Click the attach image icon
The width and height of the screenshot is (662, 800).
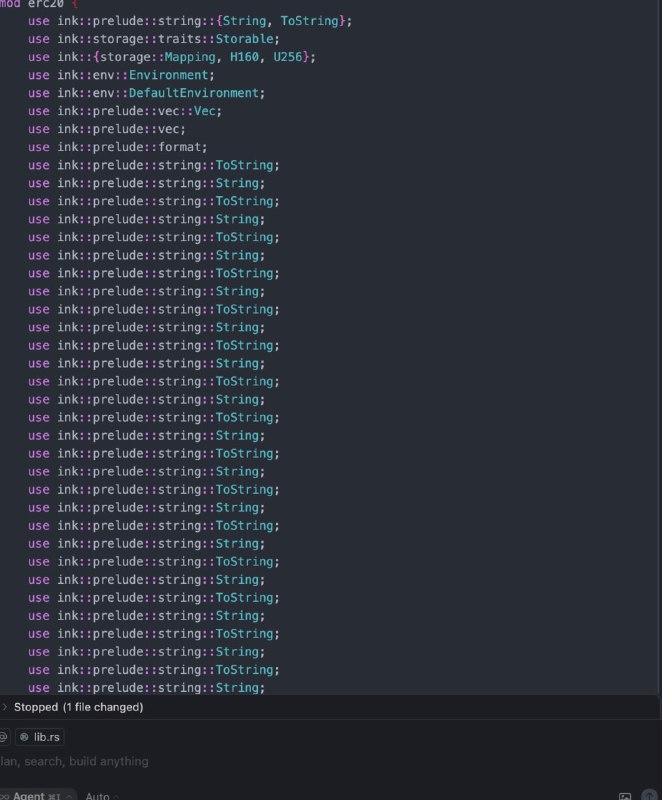coord(625,796)
